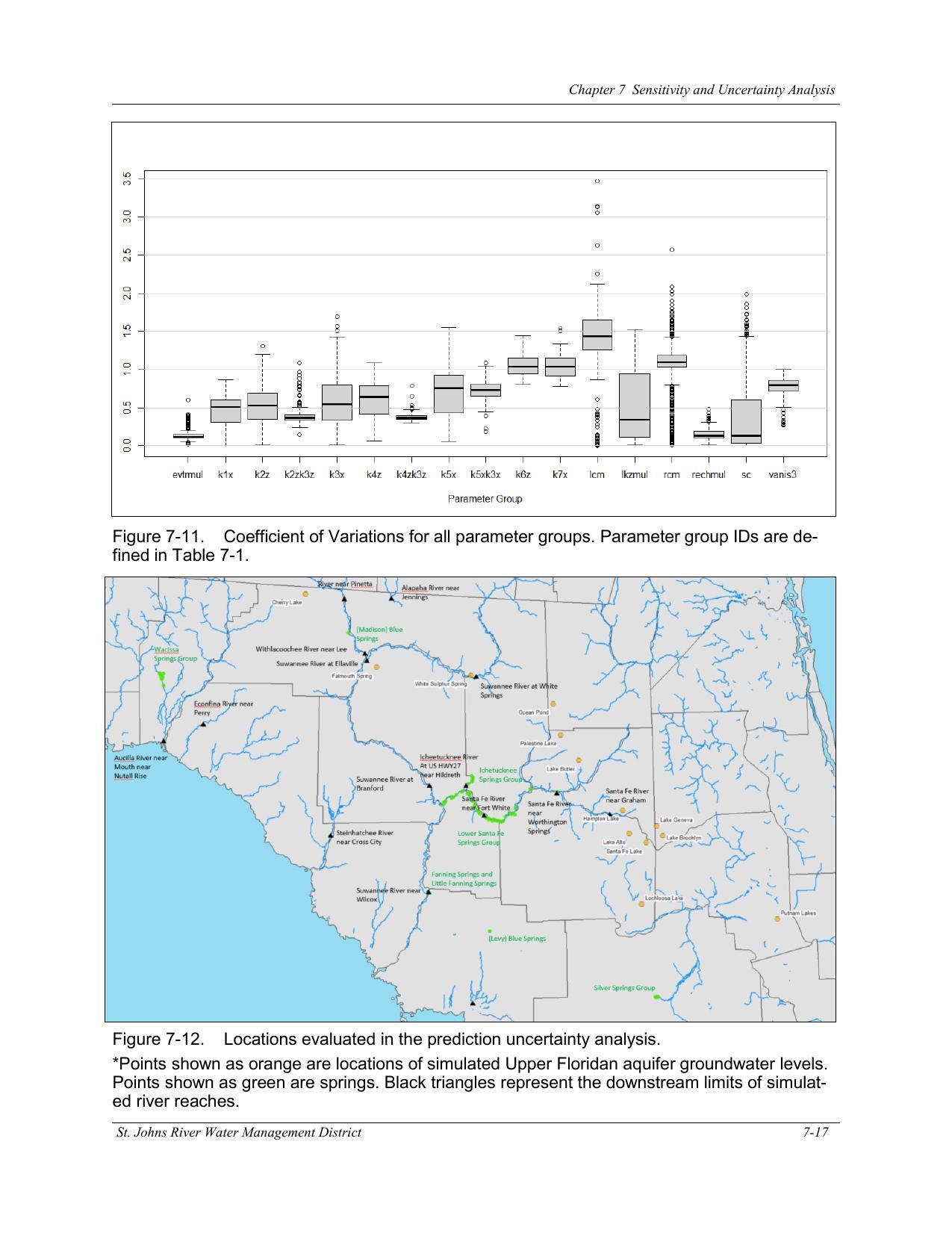Click the 'k4zk3z' x-axis label

click(x=411, y=475)
